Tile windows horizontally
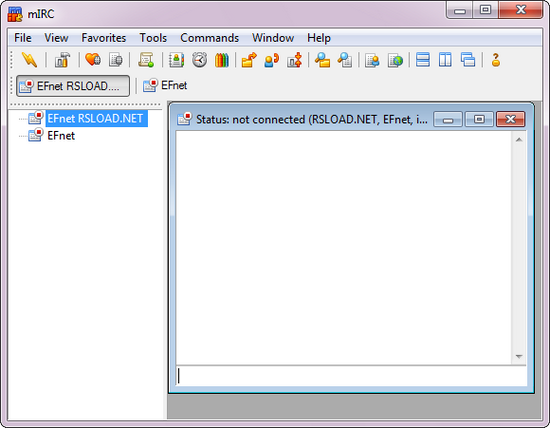Screen dimensions: 550x428 (423, 60)
